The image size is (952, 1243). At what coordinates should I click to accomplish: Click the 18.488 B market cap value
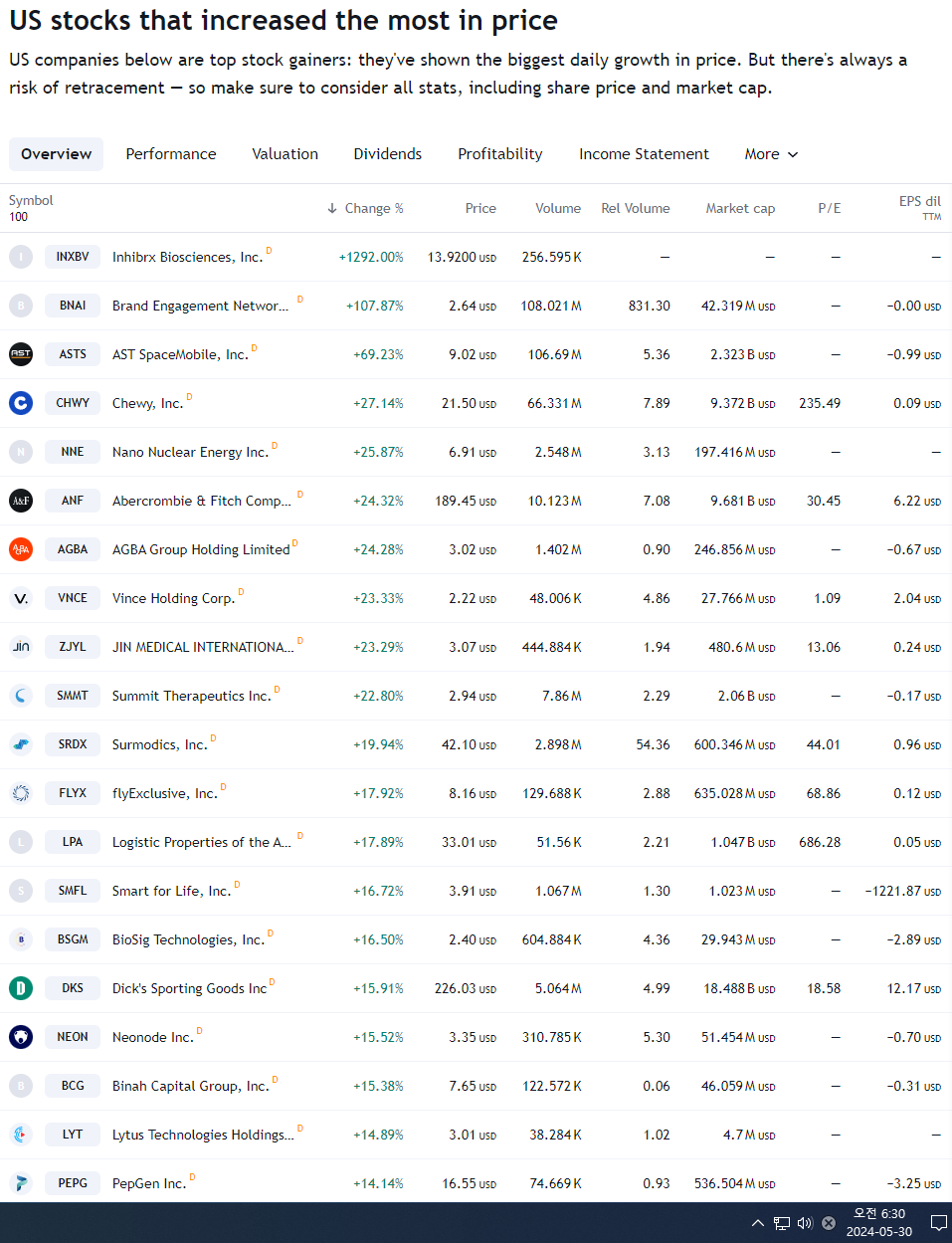point(739,988)
